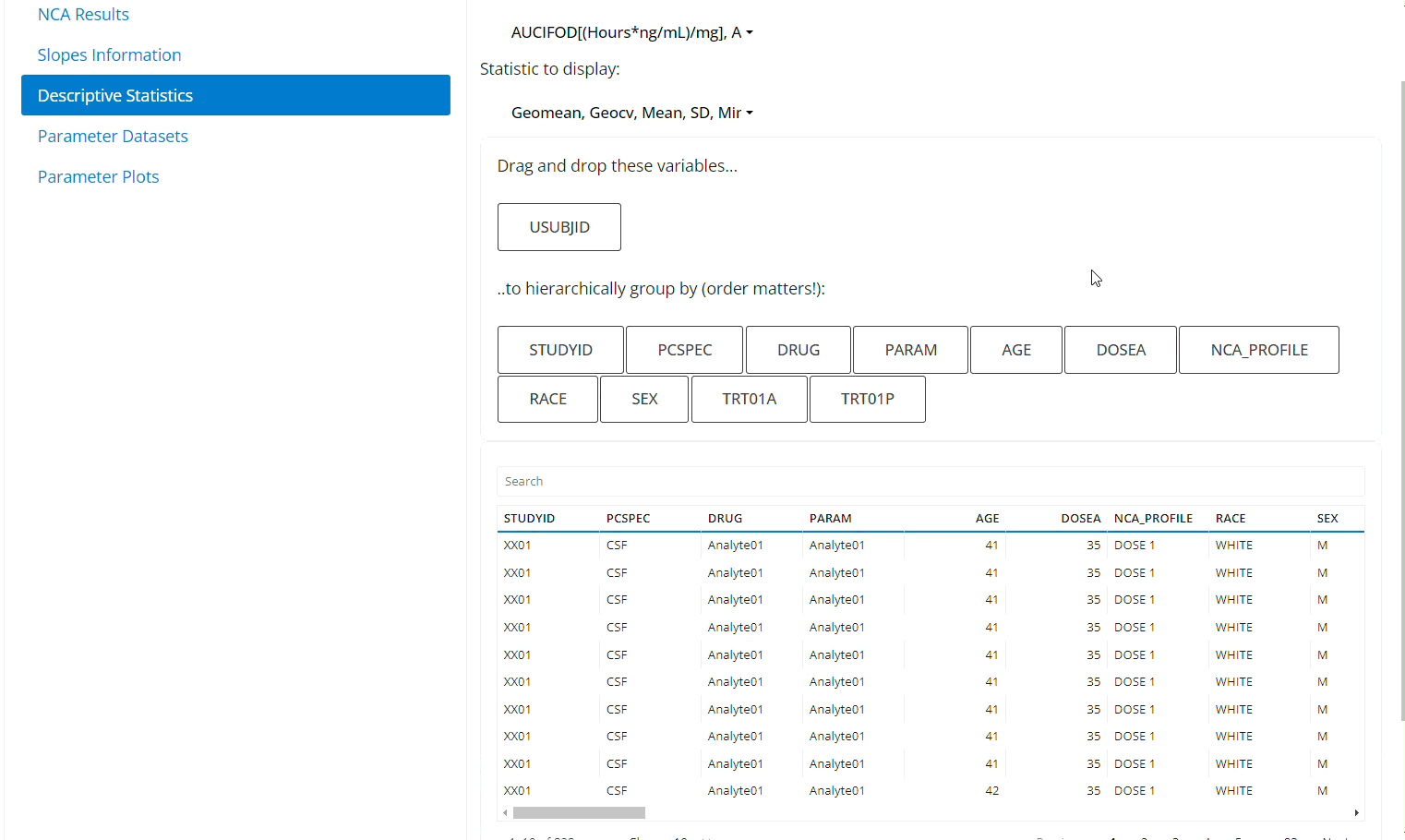Viewport: 1405px width, 840px height.
Task: Click the page vertical scrollbar
Action: coord(1402,397)
